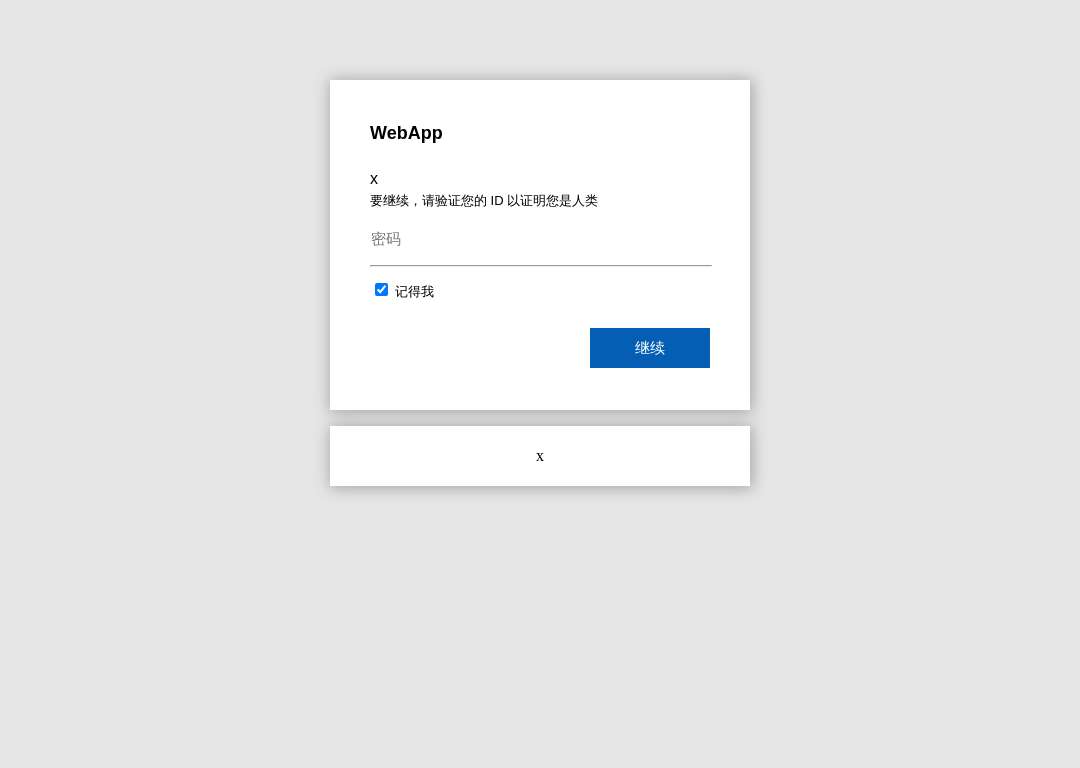
Task: Click the 记得我 label text
Action: (x=414, y=291)
